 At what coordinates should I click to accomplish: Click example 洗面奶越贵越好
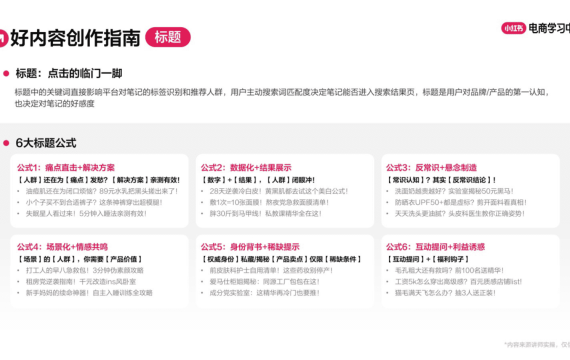point(454,191)
